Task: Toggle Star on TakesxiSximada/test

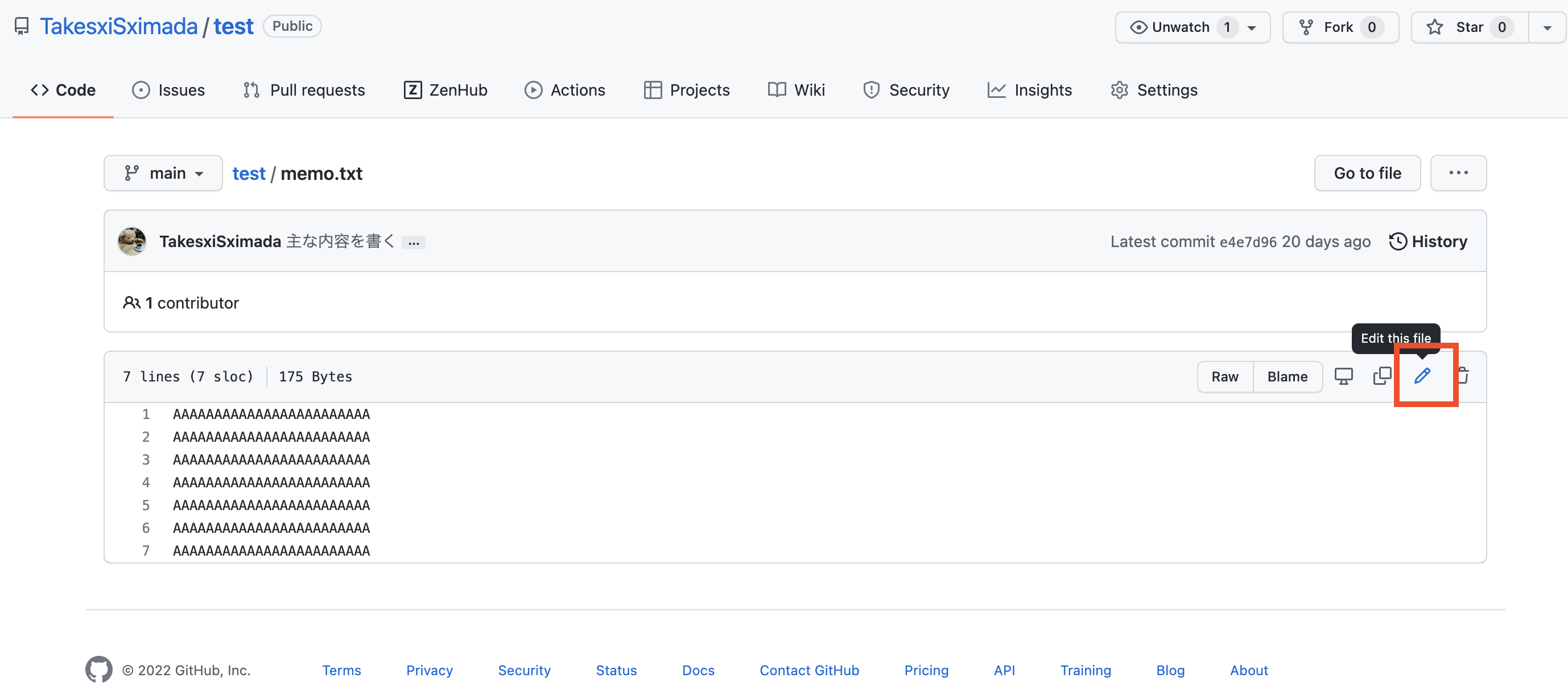Action: tap(1460, 27)
